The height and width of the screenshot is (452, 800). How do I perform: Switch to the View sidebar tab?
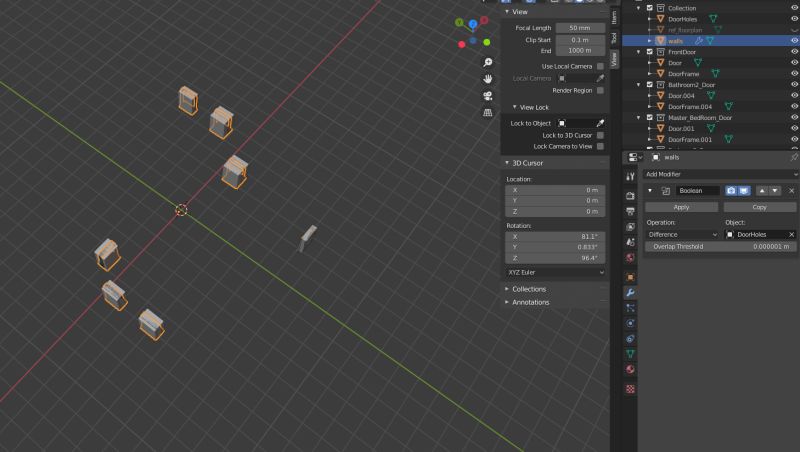click(614, 59)
